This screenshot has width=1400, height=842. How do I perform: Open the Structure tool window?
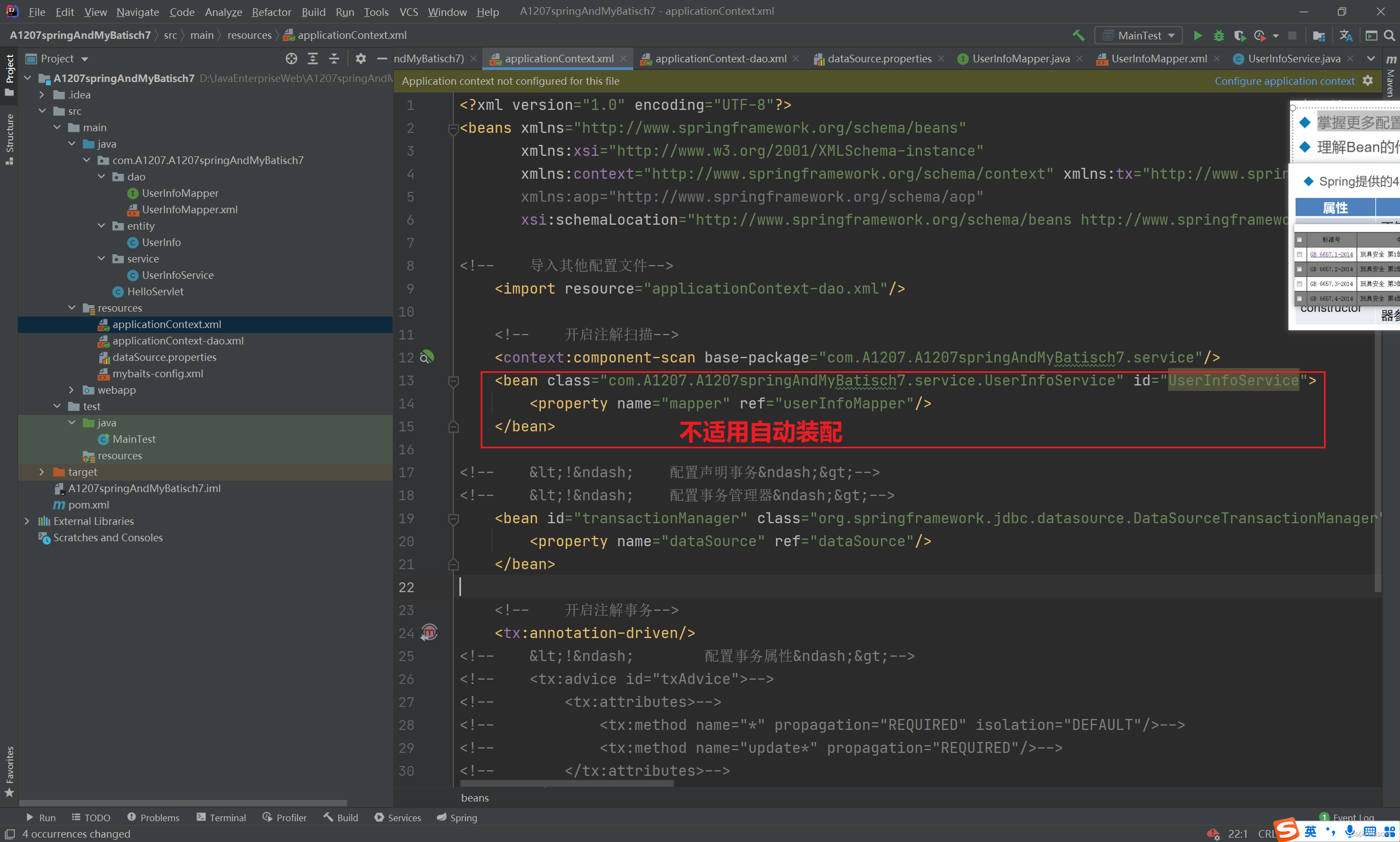coord(9,139)
